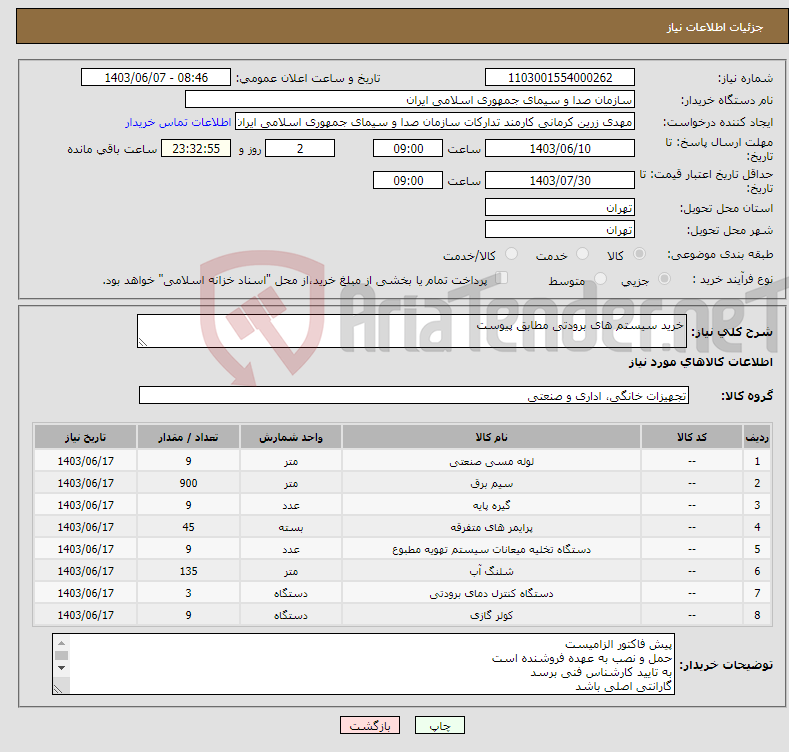Click the delivery city field تهران
This screenshot has height=752, width=789.
(x=560, y=230)
